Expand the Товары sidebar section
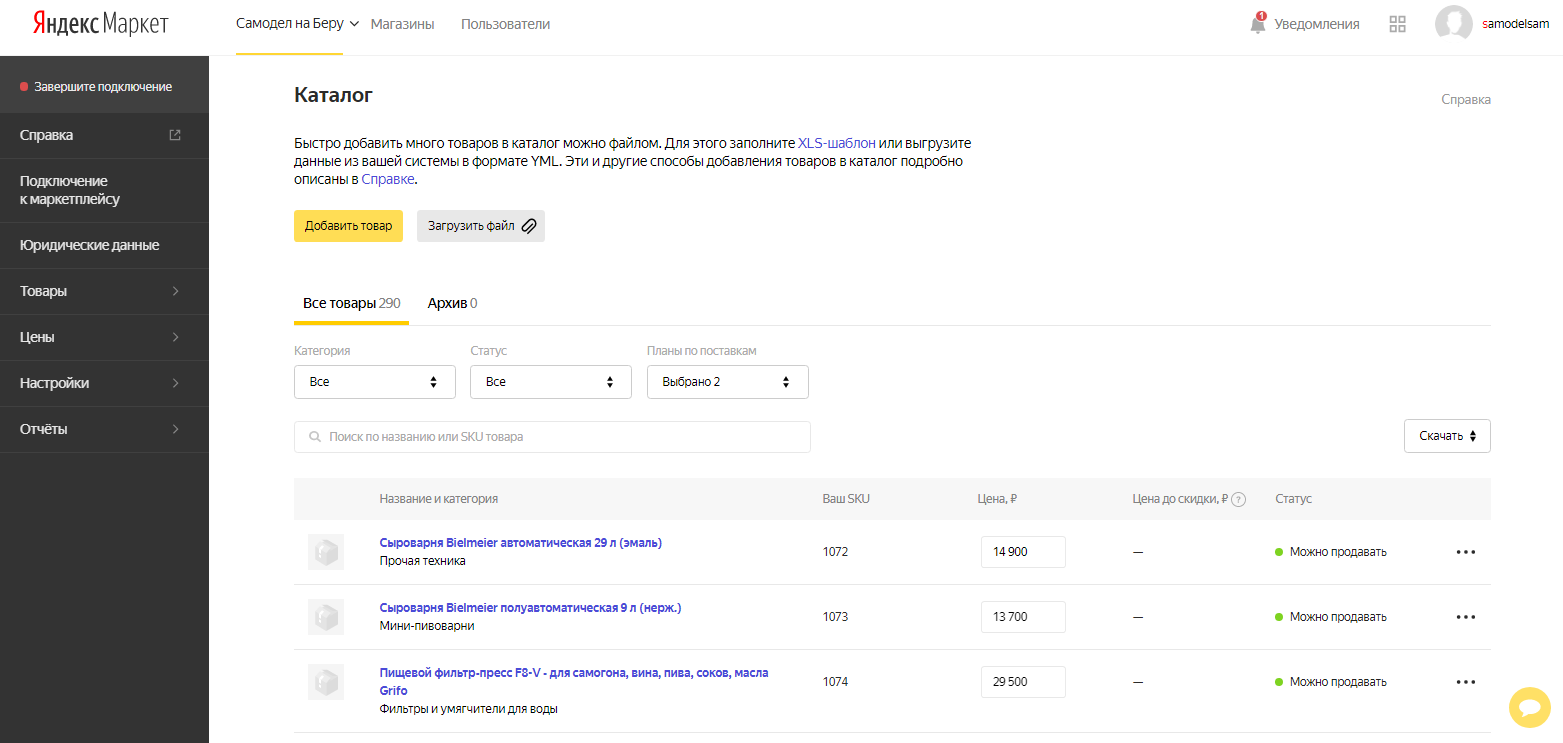Viewport: 1563px width, 743px height. [x=104, y=291]
